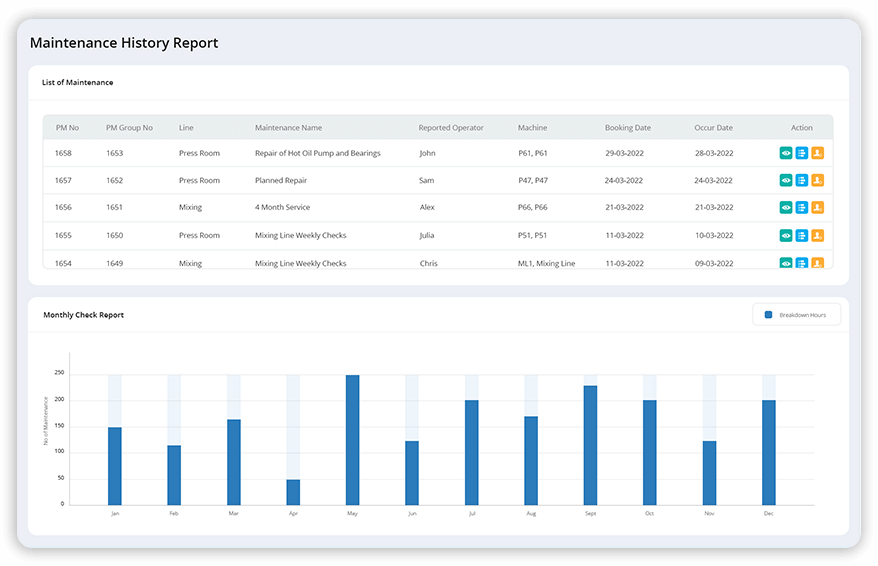Click the blue Breakdown Hours color swatch
Image resolution: width=878 pixels, height=566 pixels.
768,315
